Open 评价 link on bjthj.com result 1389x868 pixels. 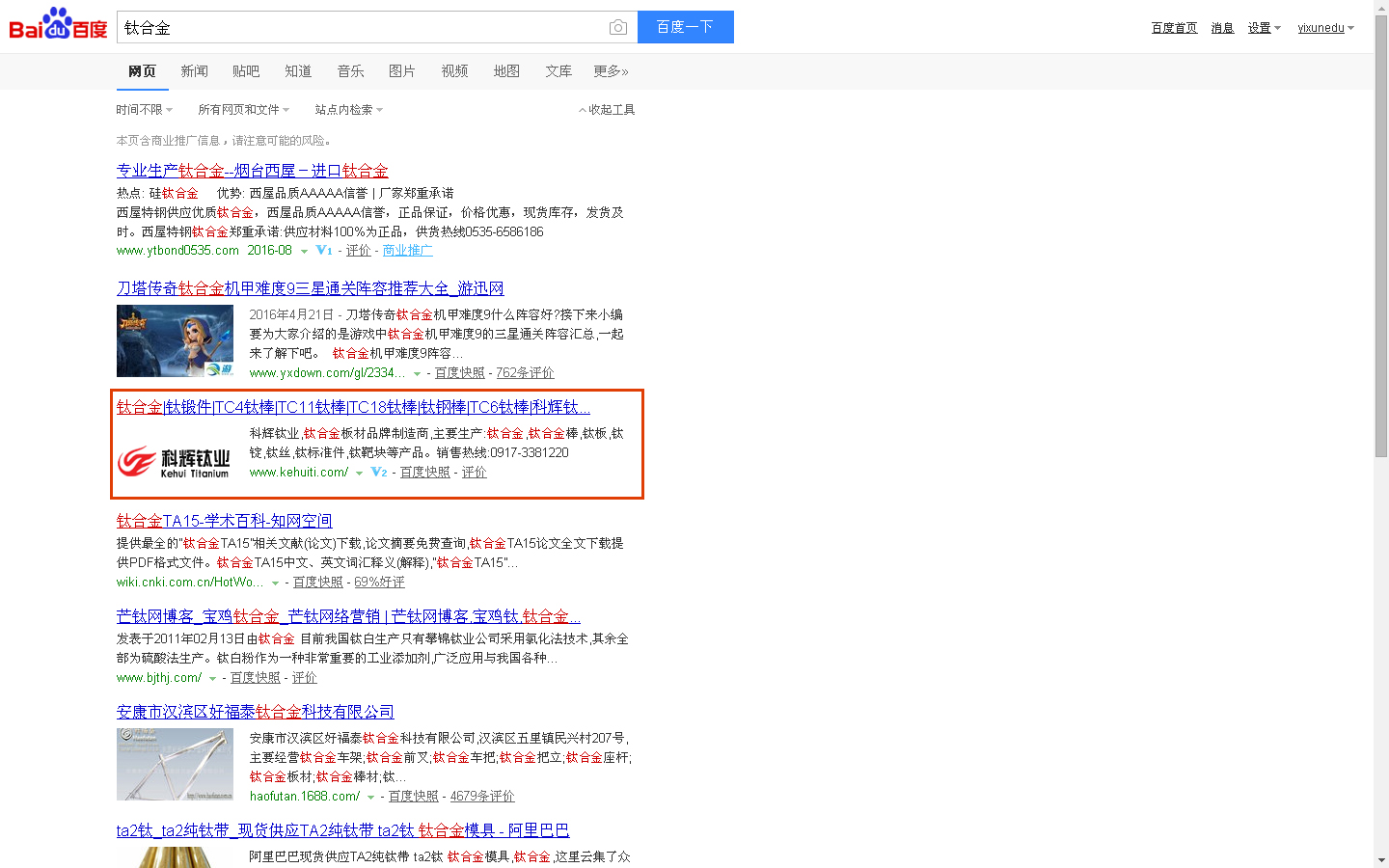point(304,678)
